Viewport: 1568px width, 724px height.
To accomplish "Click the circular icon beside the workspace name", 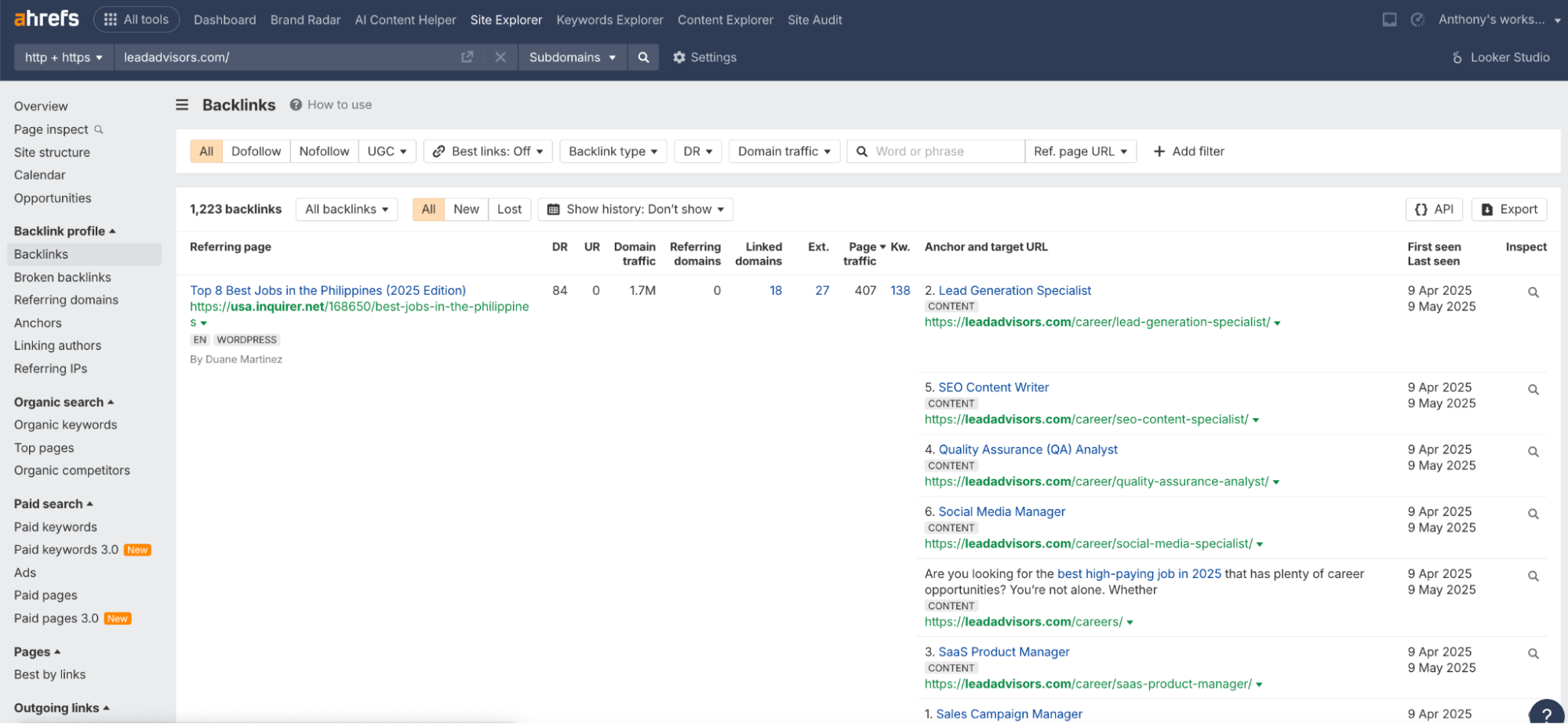I will click(1417, 20).
